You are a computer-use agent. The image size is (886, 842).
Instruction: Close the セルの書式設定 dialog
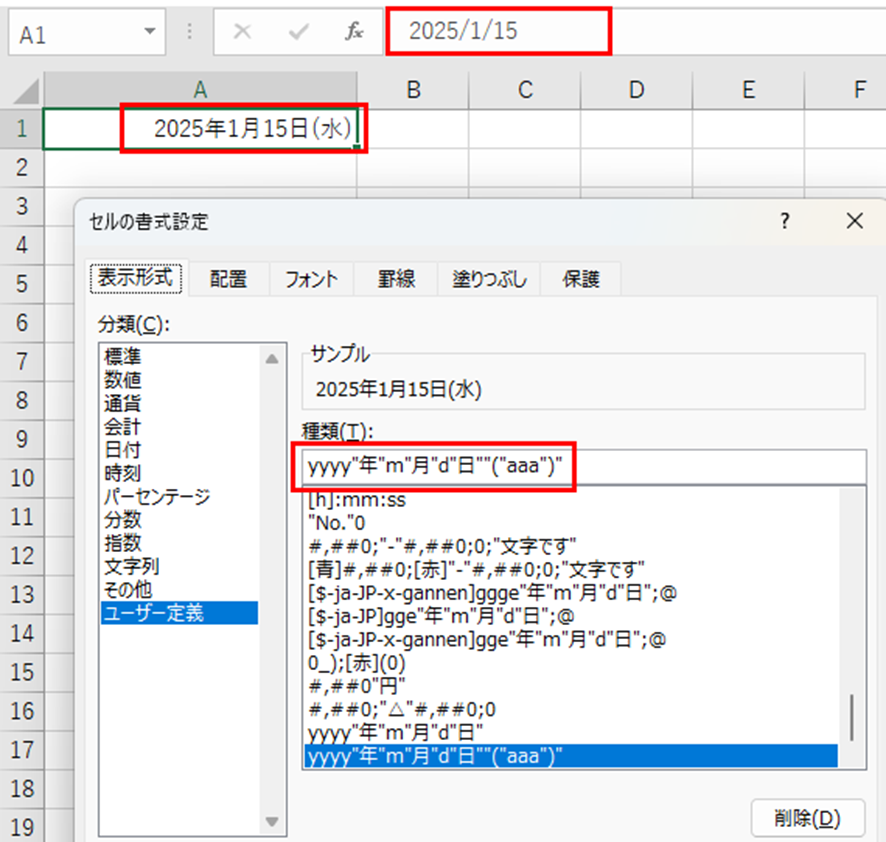click(853, 221)
